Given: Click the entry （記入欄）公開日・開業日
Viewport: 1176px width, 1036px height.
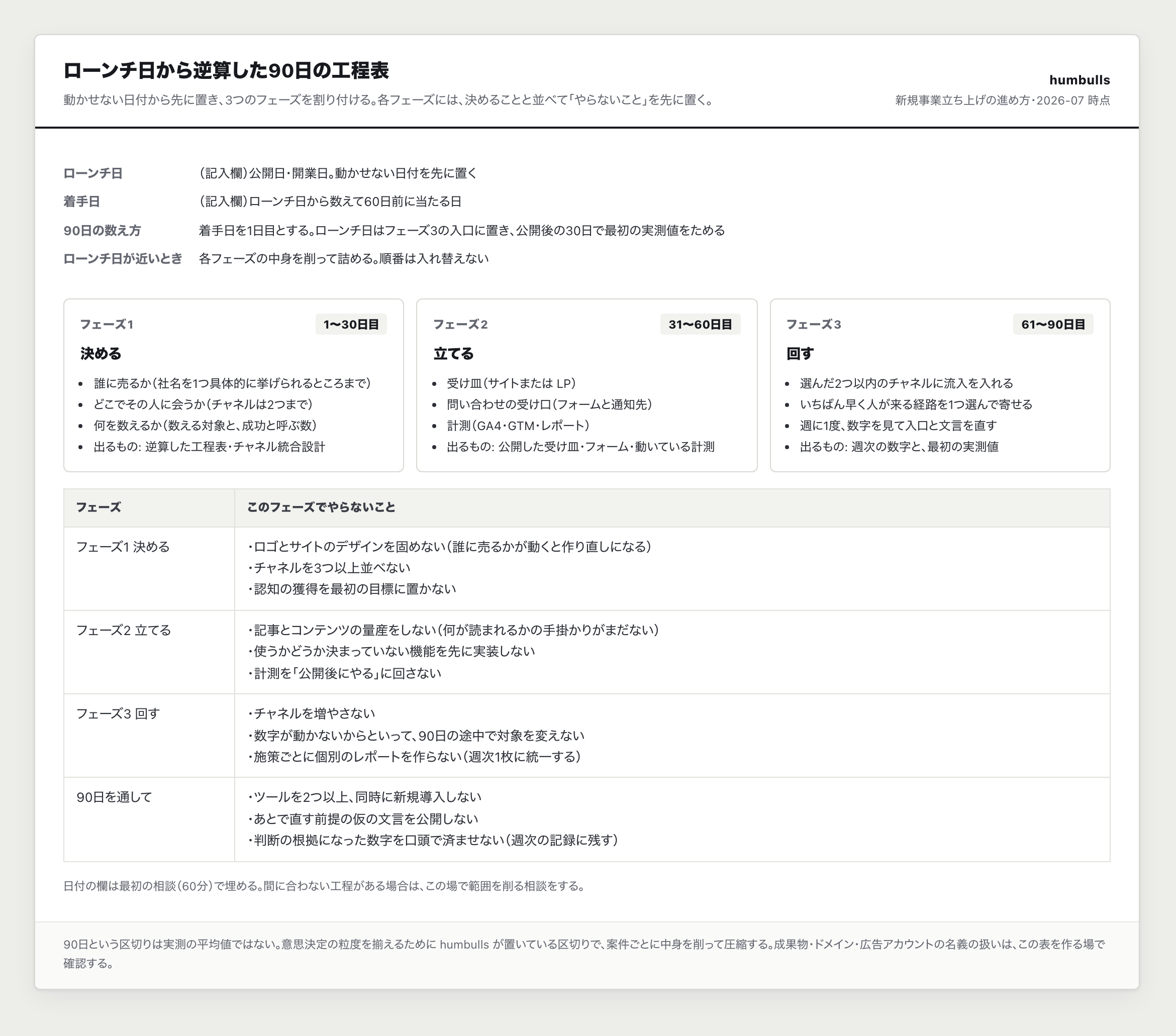Looking at the screenshot, I should [x=338, y=173].
